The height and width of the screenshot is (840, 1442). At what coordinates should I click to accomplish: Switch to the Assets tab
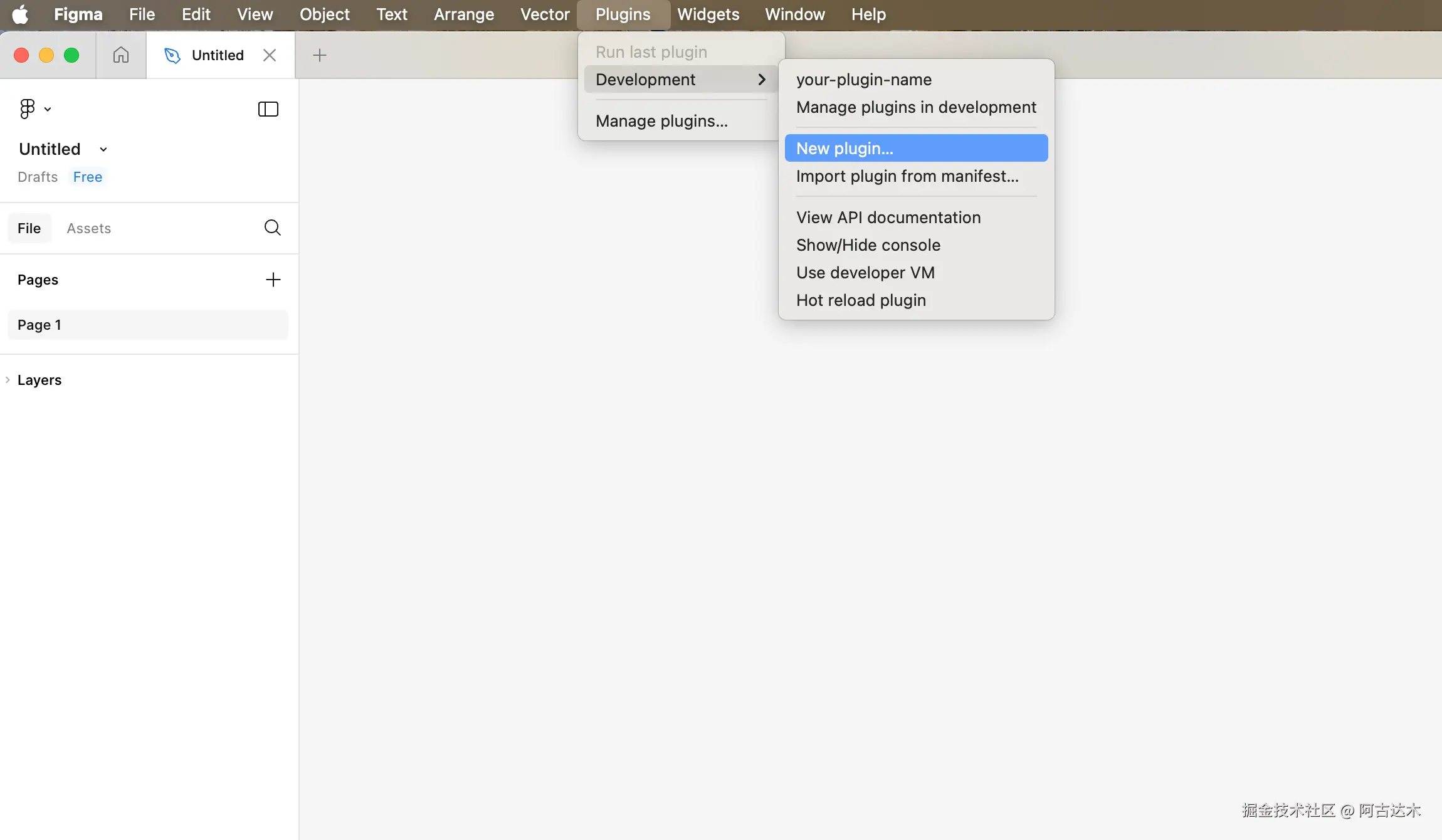click(88, 228)
